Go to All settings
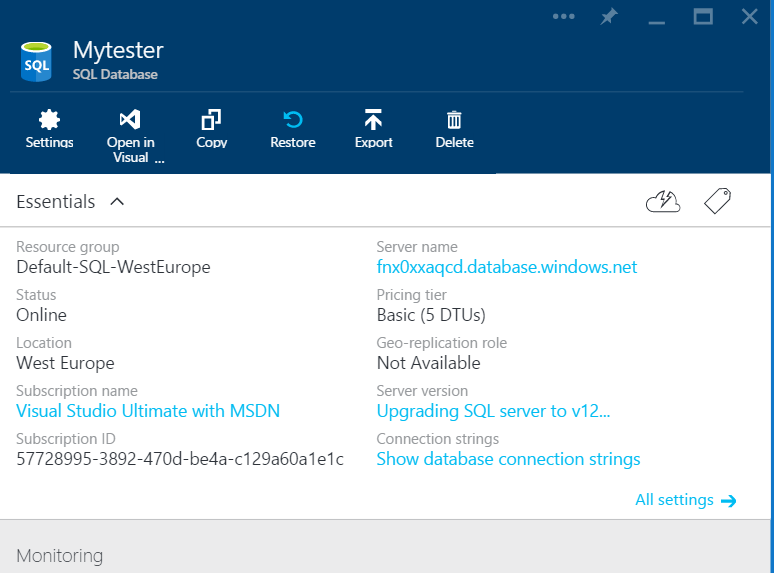The width and height of the screenshot is (774, 573). coord(685,500)
